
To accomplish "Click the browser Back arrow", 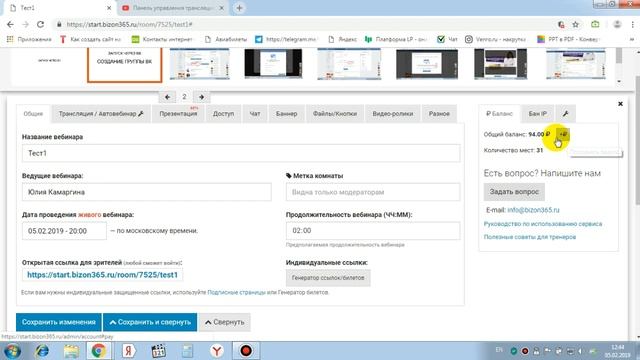I will (x=11, y=24).
